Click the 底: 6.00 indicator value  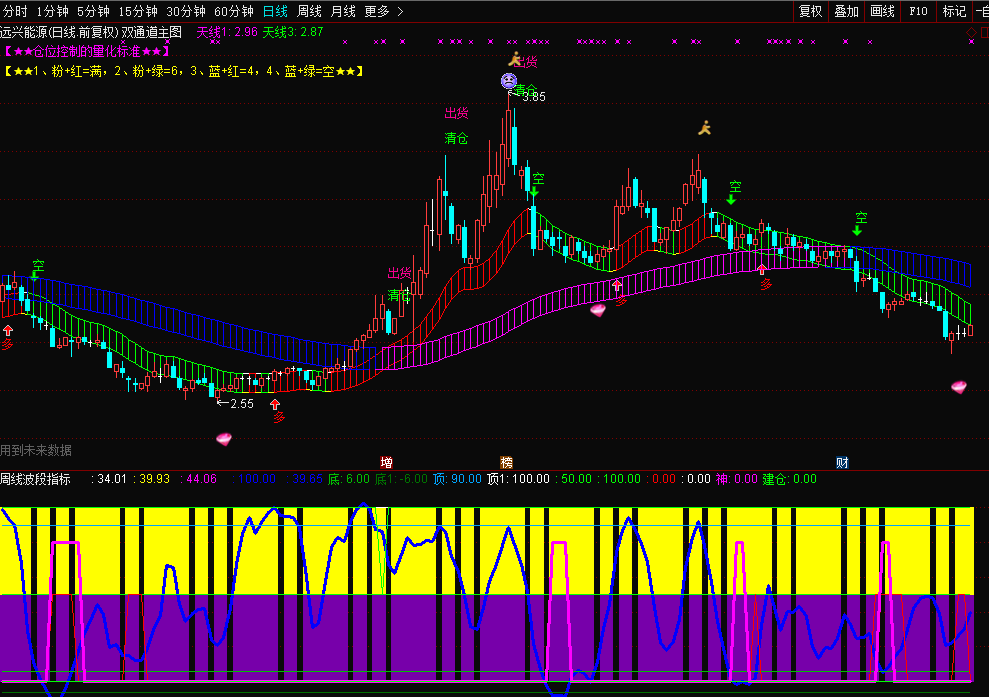(349, 479)
